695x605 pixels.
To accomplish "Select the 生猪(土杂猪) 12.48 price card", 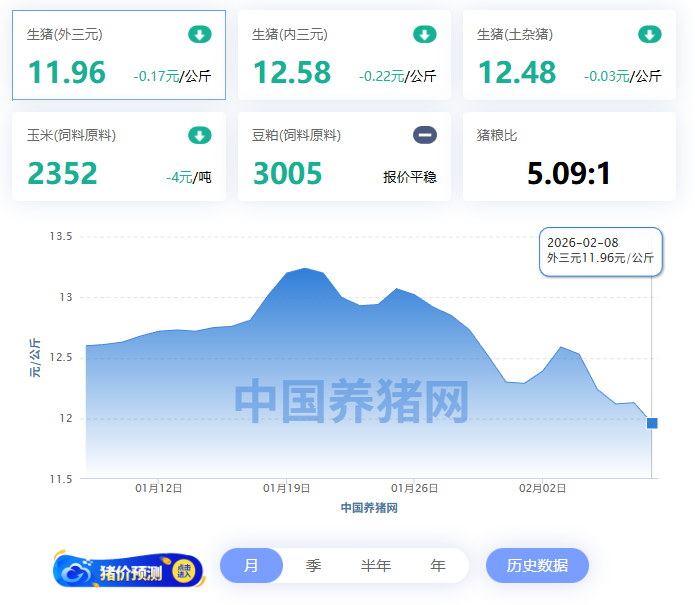I will [569, 56].
